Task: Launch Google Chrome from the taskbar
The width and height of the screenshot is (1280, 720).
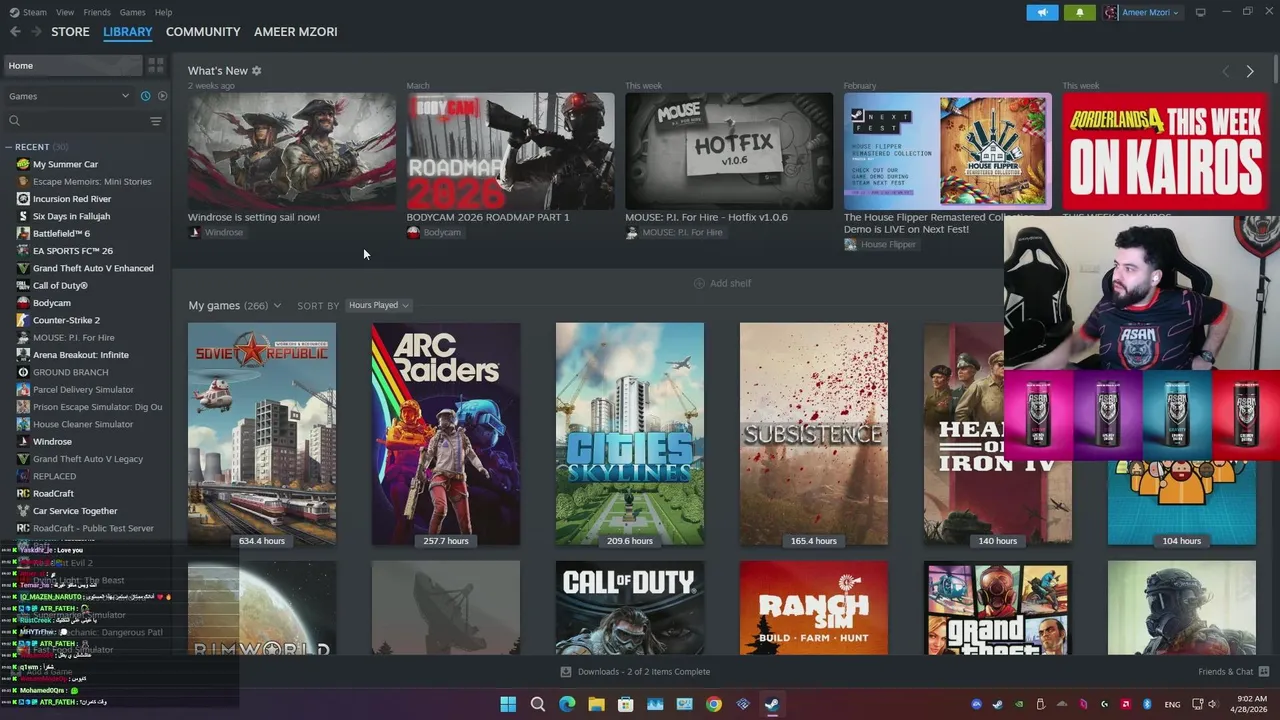Action: (713, 704)
